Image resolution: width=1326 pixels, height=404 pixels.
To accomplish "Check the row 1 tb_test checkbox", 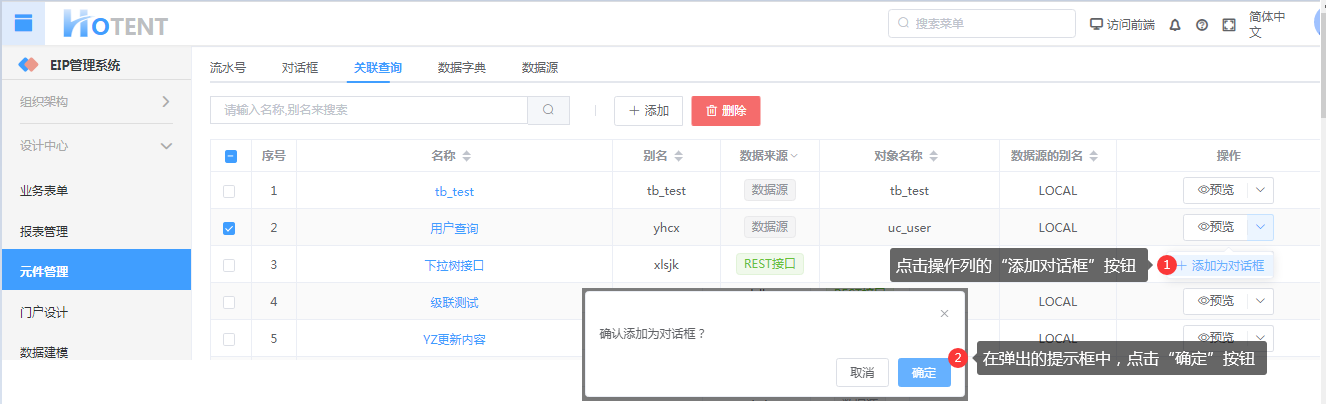I will click(x=230, y=191).
